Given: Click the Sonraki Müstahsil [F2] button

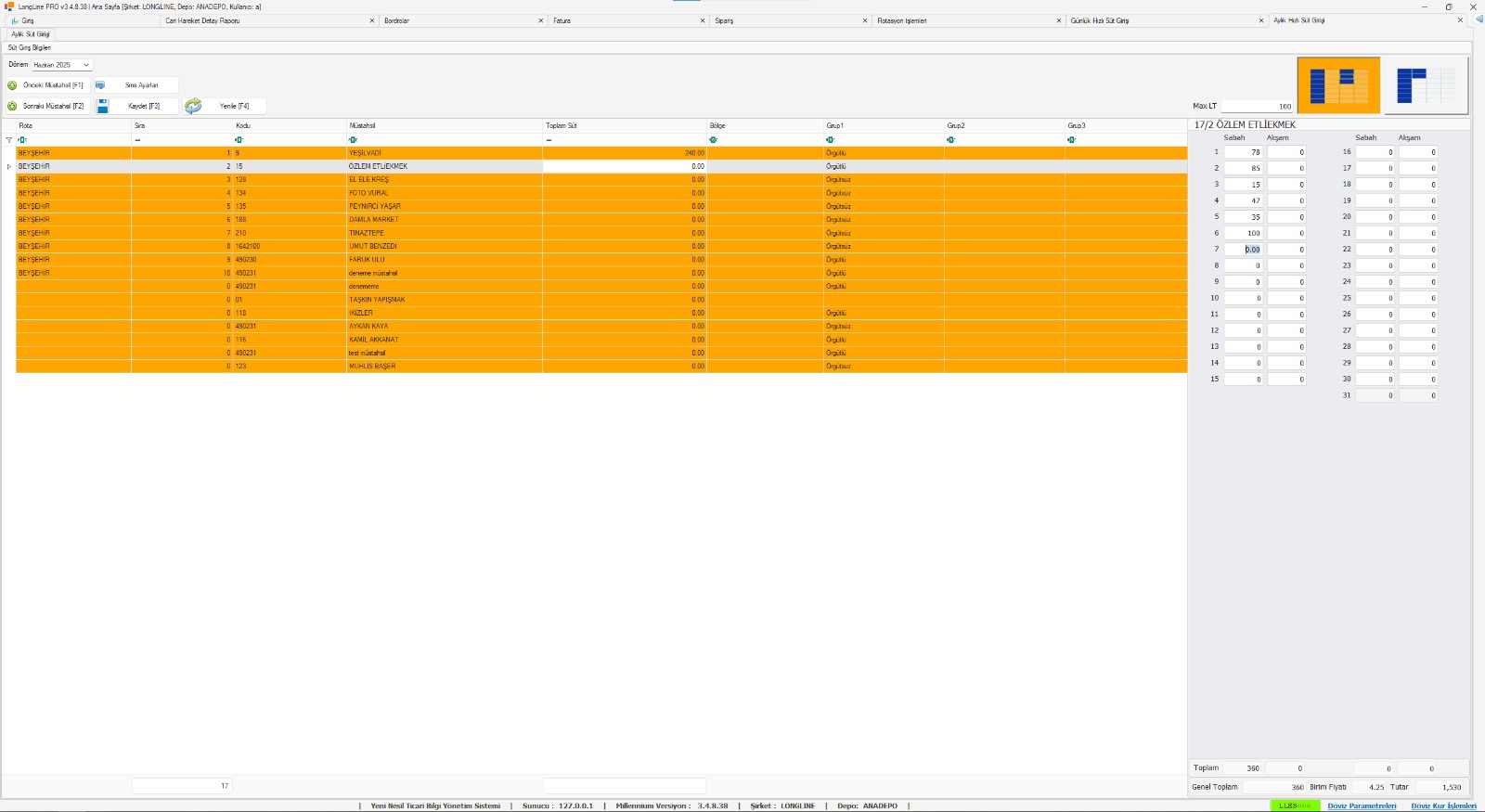Looking at the screenshot, I should [46, 107].
